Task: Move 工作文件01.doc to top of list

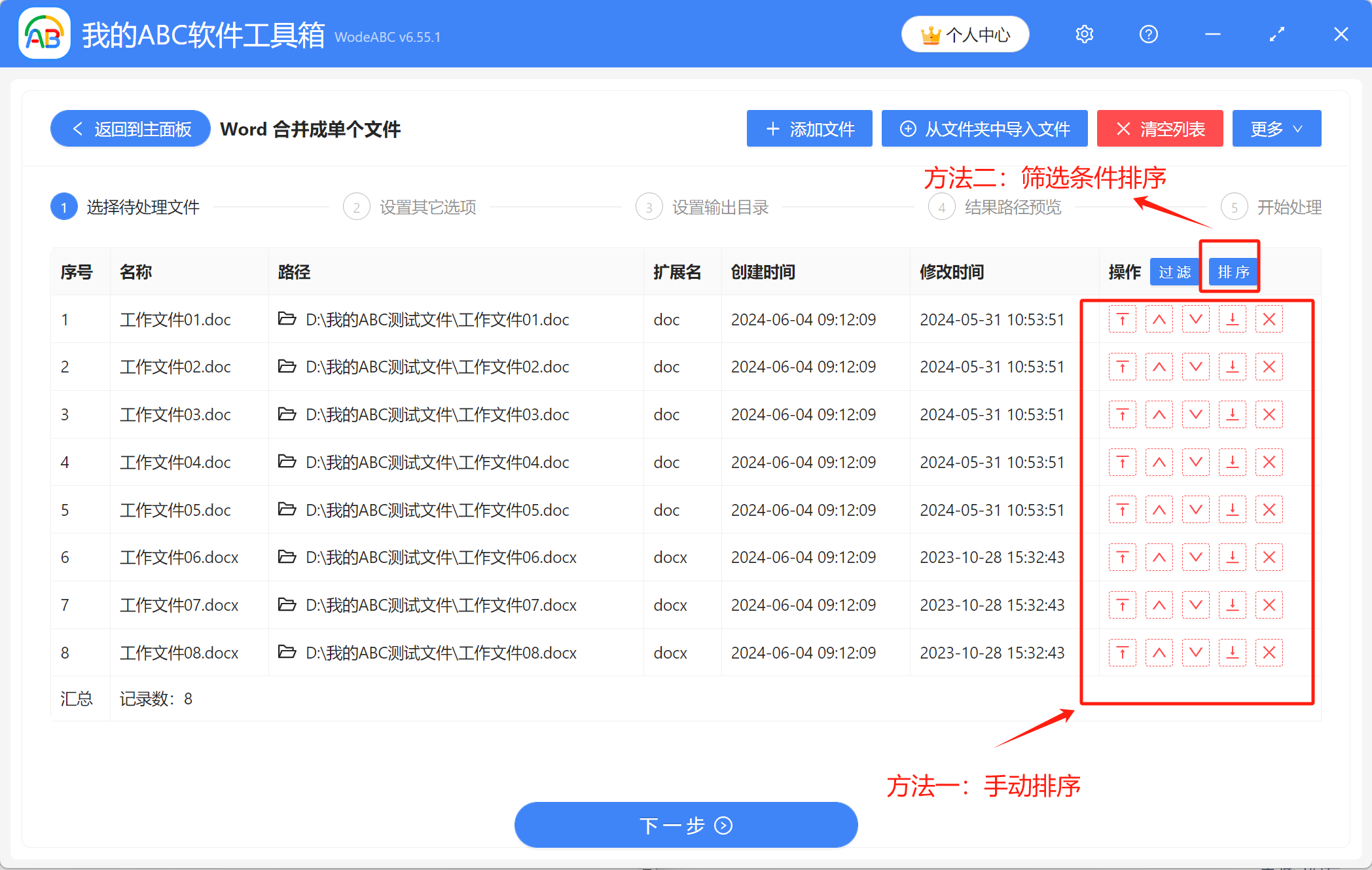Action: [1122, 319]
